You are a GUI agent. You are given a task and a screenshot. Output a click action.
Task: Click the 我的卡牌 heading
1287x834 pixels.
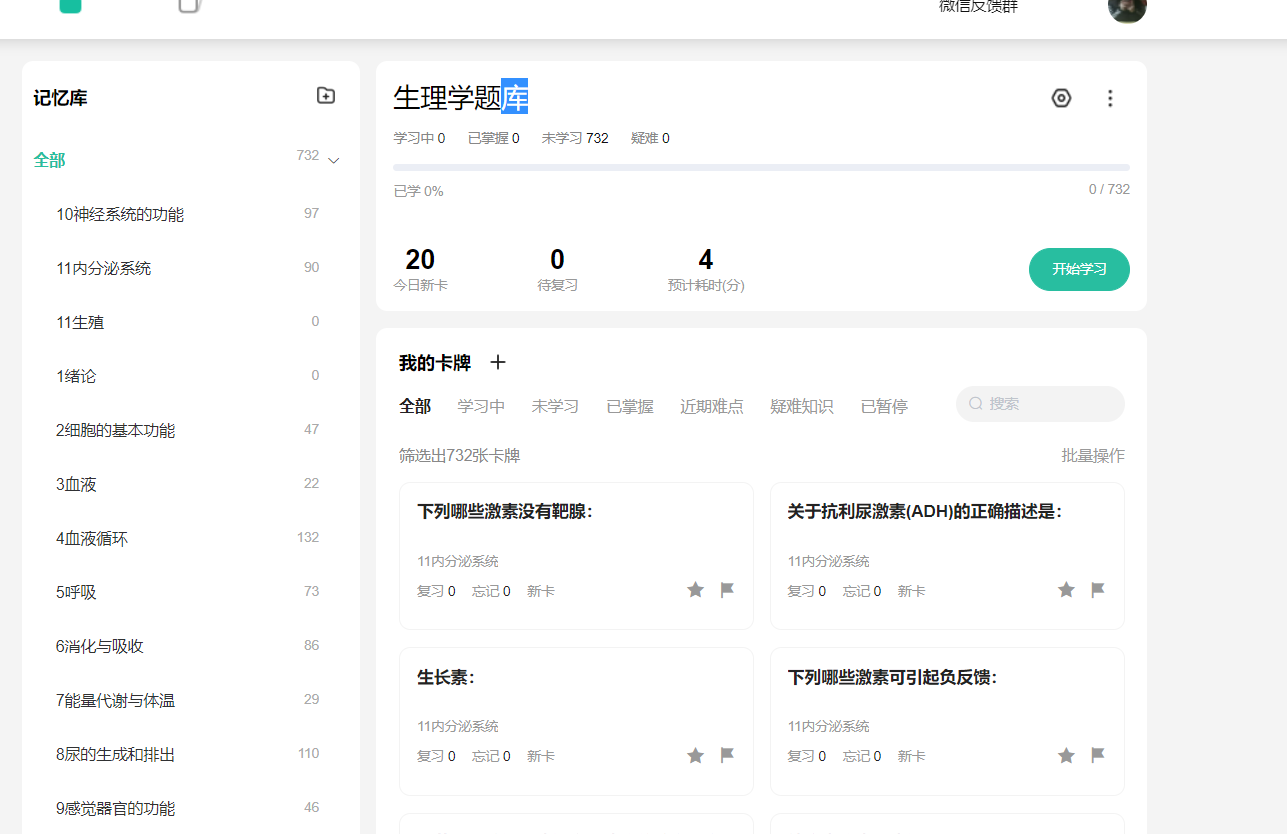click(x=435, y=363)
